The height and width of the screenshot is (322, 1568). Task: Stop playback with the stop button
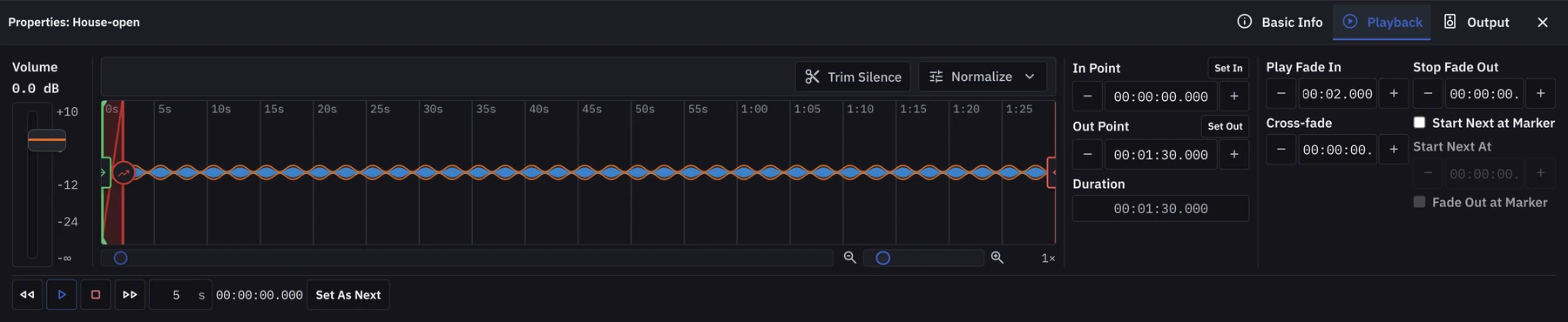click(x=96, y=295)
